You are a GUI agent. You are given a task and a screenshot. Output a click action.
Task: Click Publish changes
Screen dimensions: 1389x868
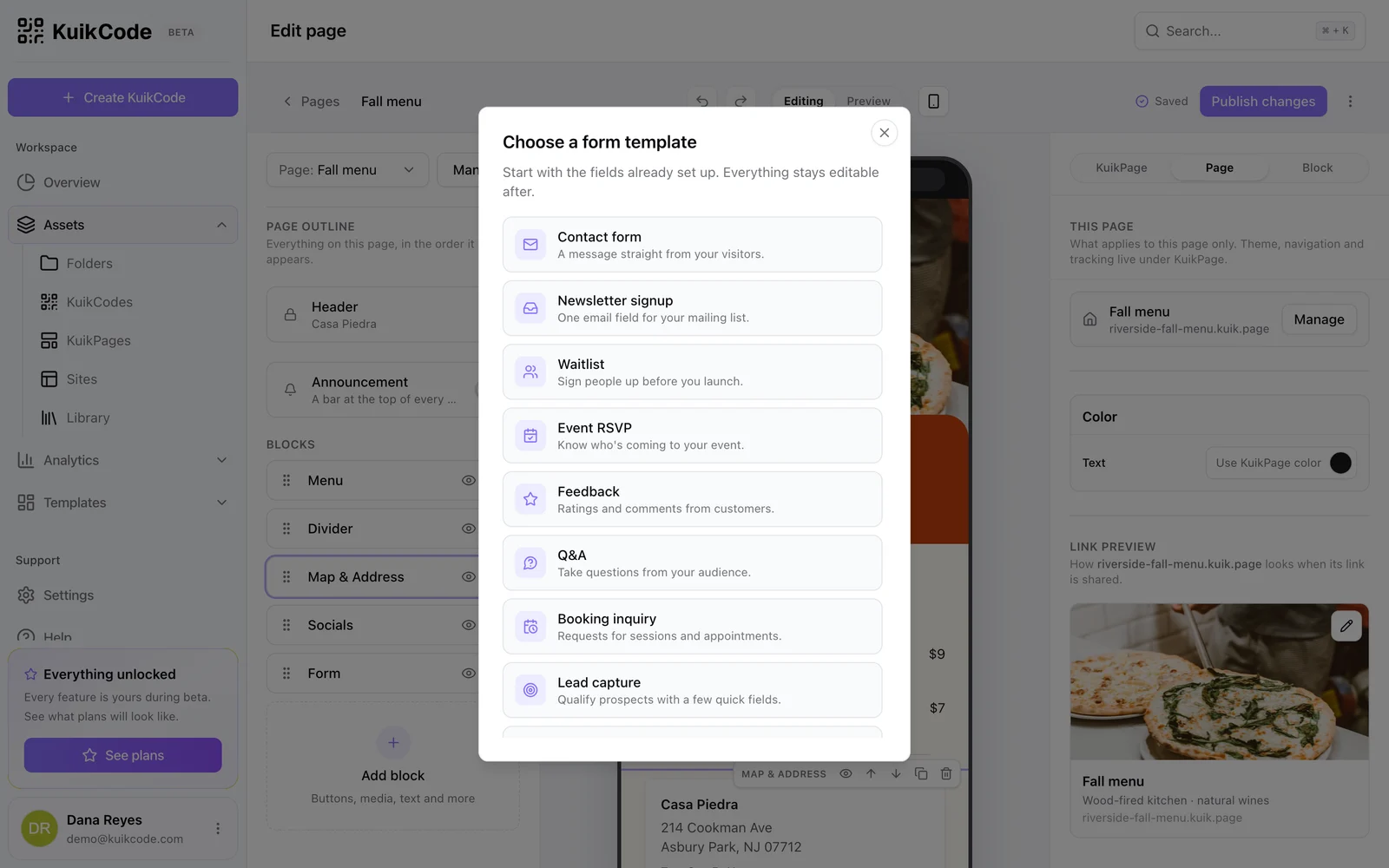(1263, 102)
